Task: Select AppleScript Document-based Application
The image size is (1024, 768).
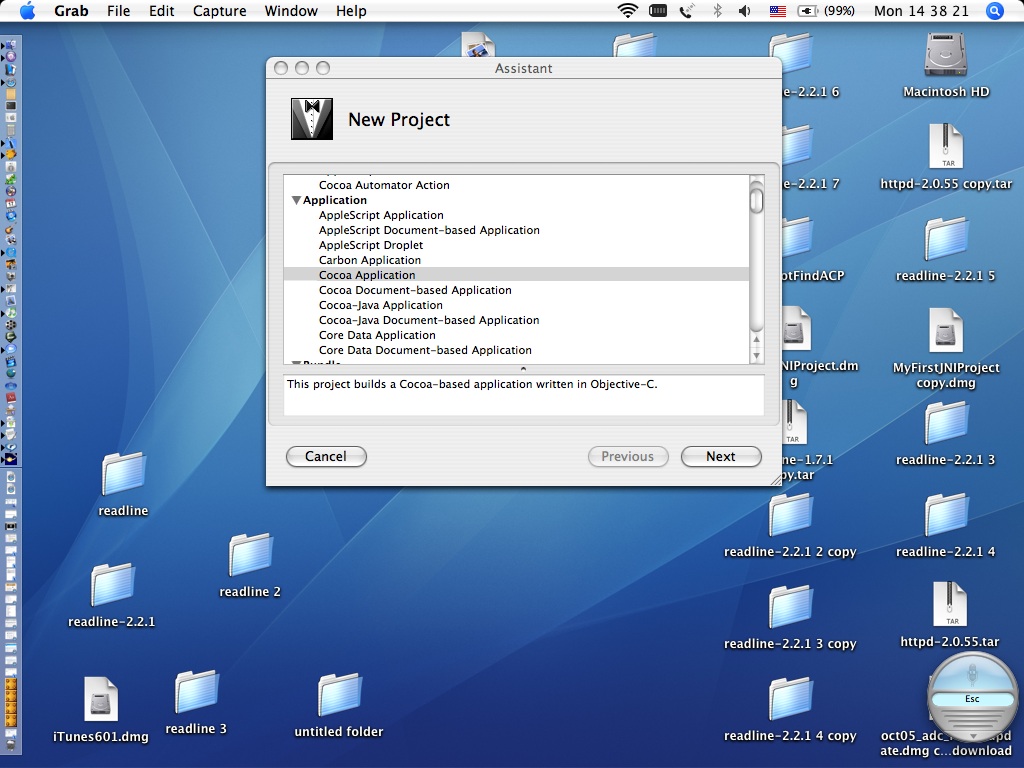Action: pyautogui.click(x=429, y=231)
